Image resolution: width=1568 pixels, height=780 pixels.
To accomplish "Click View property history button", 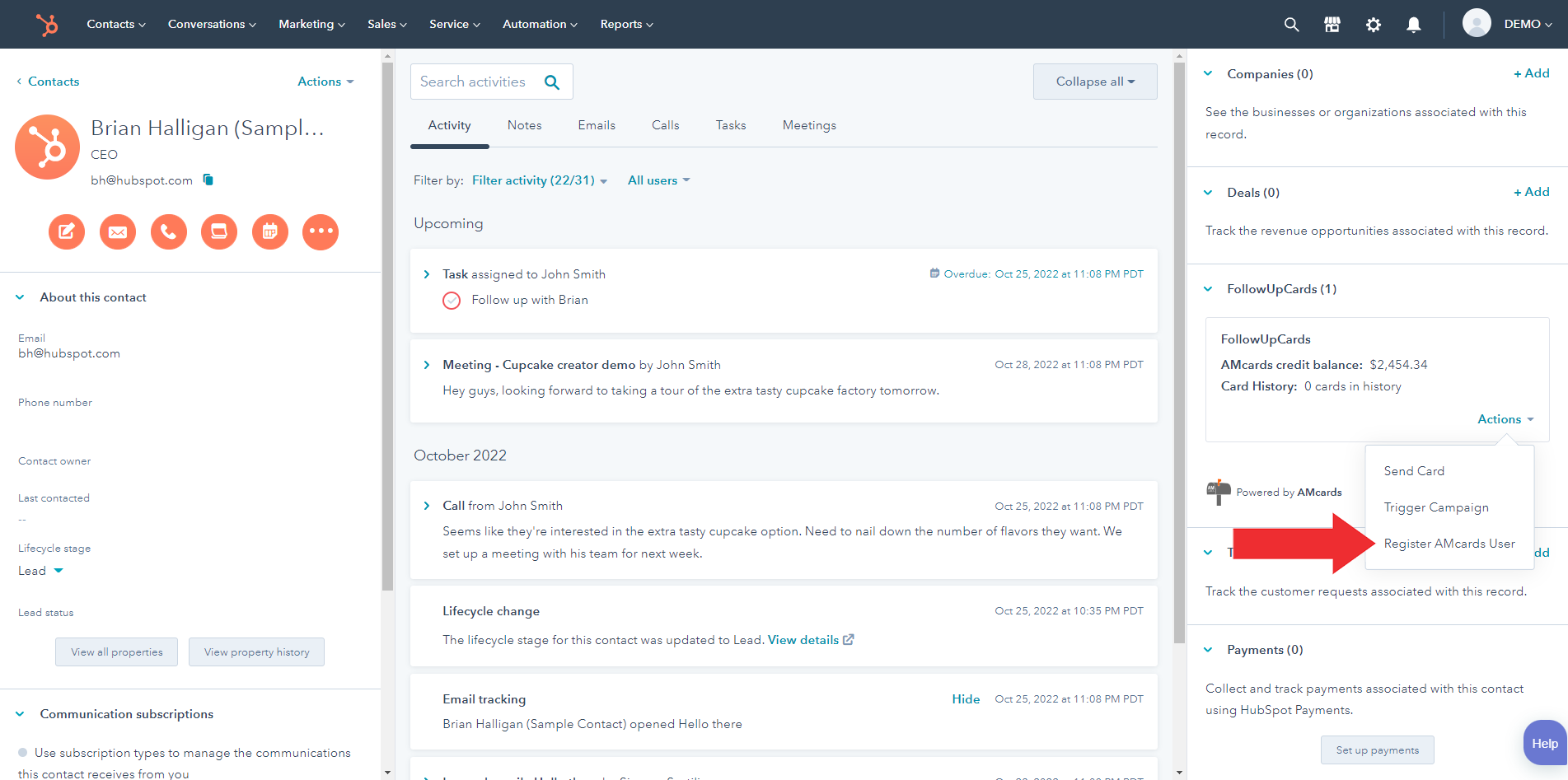I will tap(256, 652).
